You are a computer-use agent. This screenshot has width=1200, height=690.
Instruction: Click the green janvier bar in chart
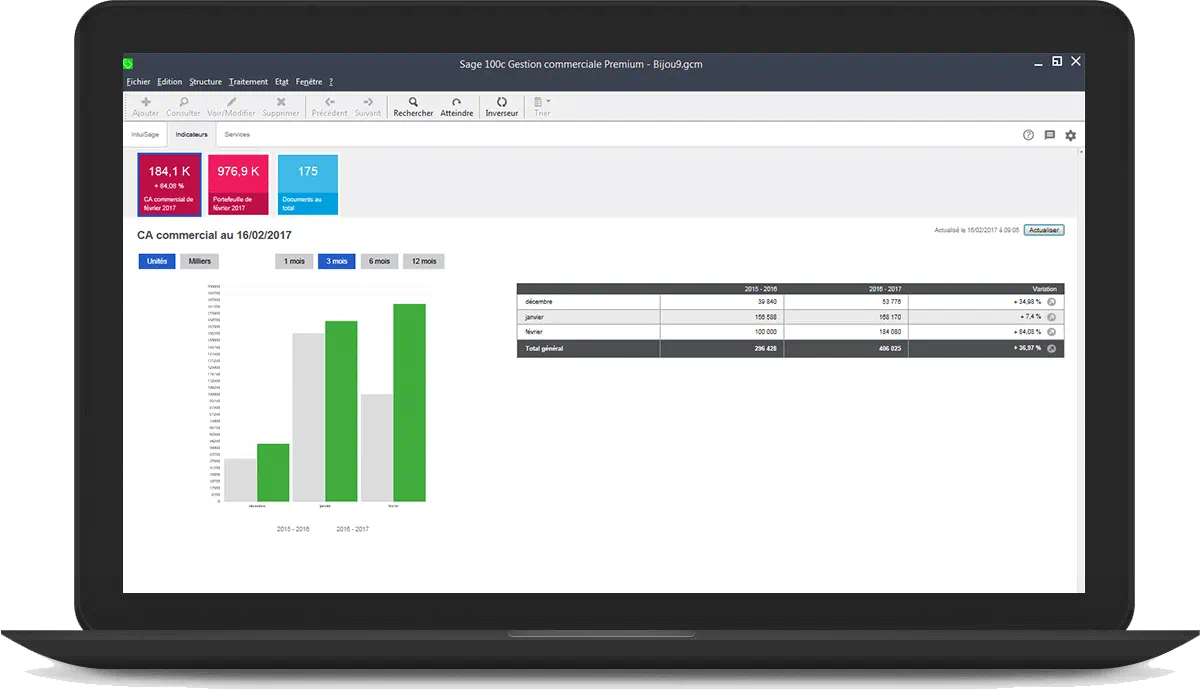click(x=341, y=411)
